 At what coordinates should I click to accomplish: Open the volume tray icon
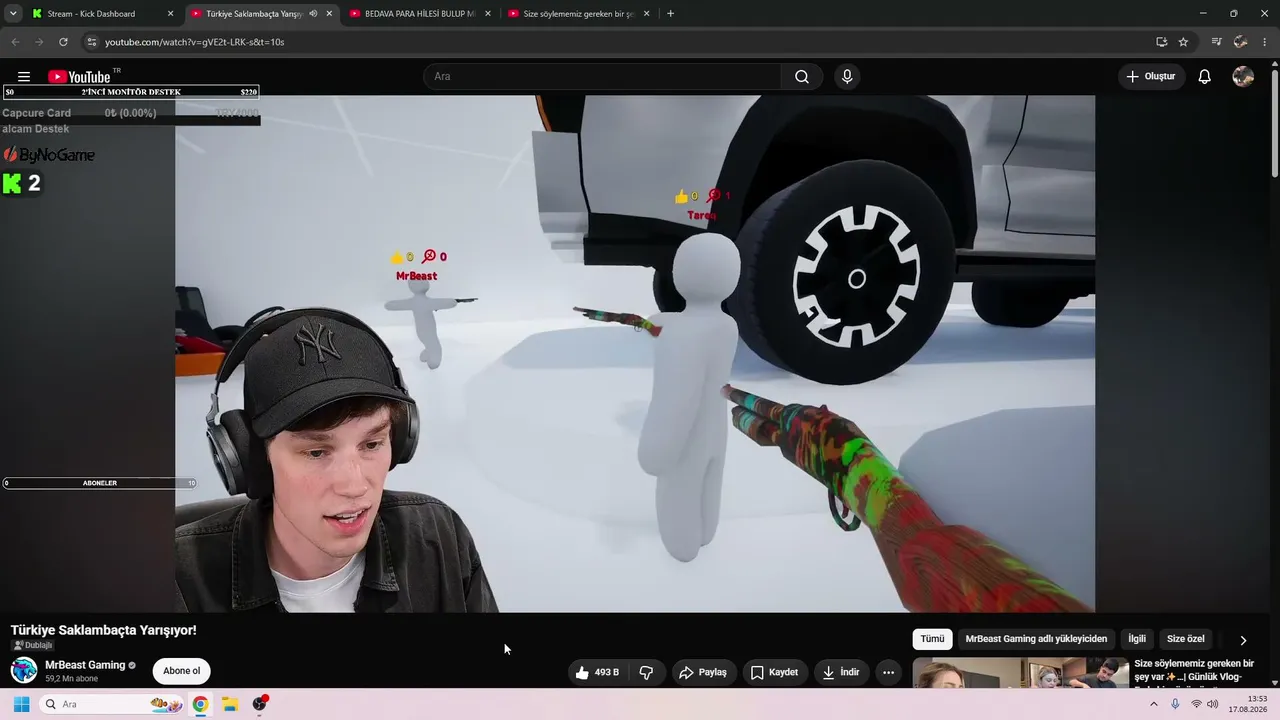click(x=1213, y=704)
